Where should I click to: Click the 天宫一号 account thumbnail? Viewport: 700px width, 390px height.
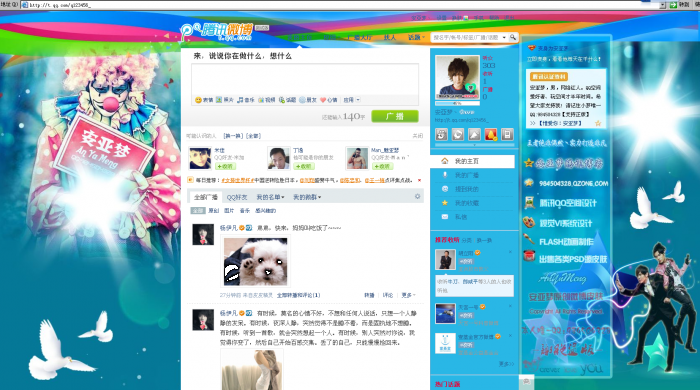click(x=445, y=313)
